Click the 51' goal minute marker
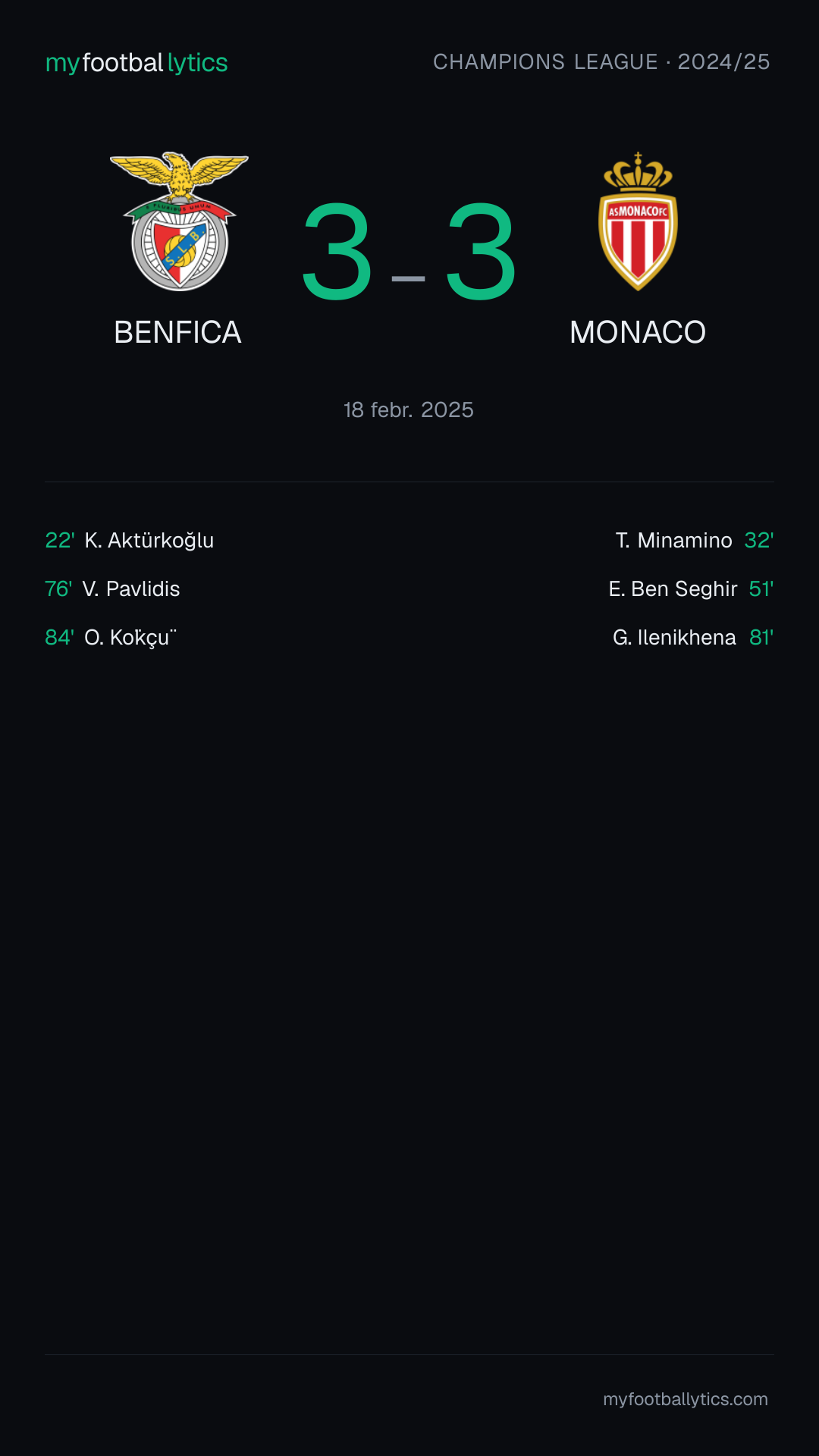819x1456 pixels. 761,589
